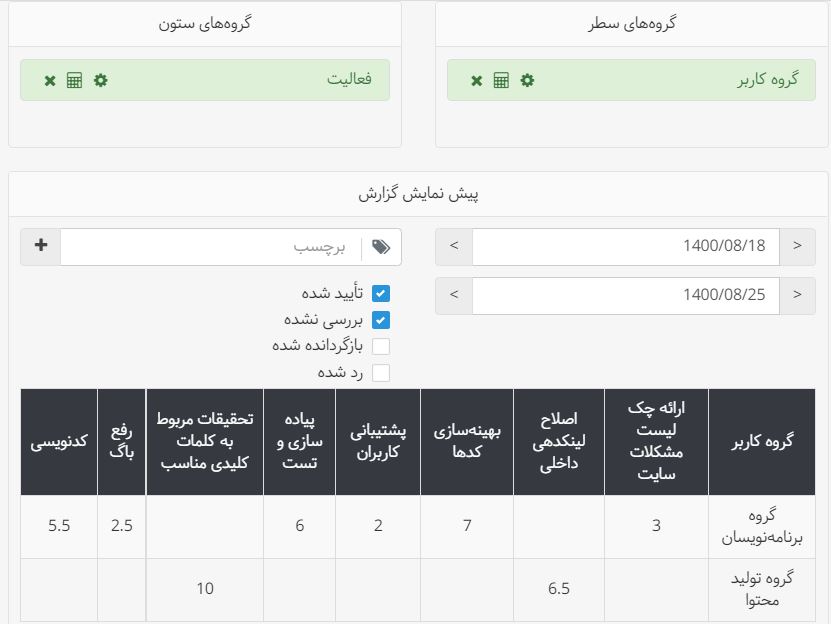Screen dimensions: 831x624
Task: Remove گروه کاربر row group with X icon
Action: coord(476,80)
